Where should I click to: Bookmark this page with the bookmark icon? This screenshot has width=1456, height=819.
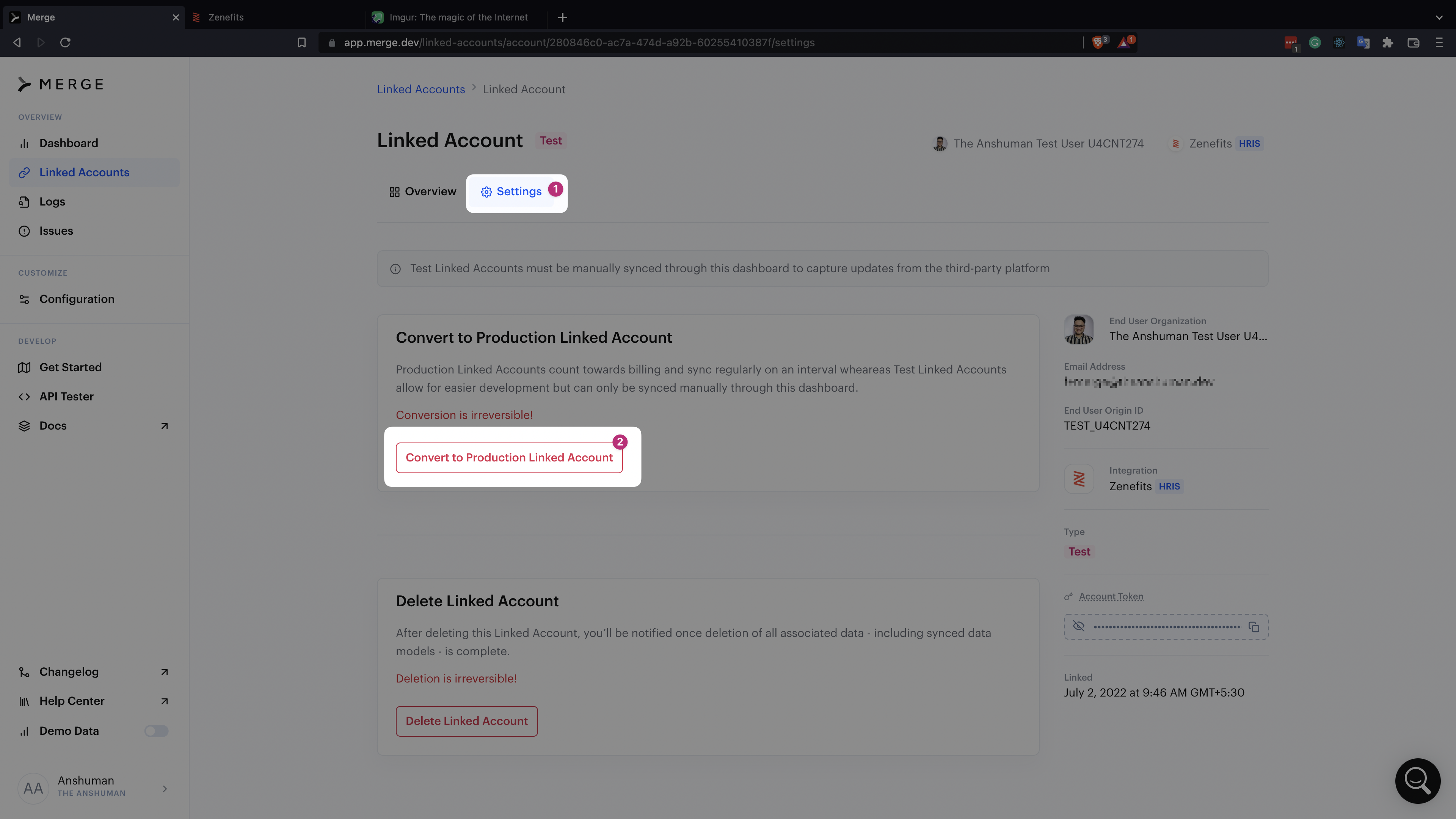pyautogui.click(x=302, y=42)
